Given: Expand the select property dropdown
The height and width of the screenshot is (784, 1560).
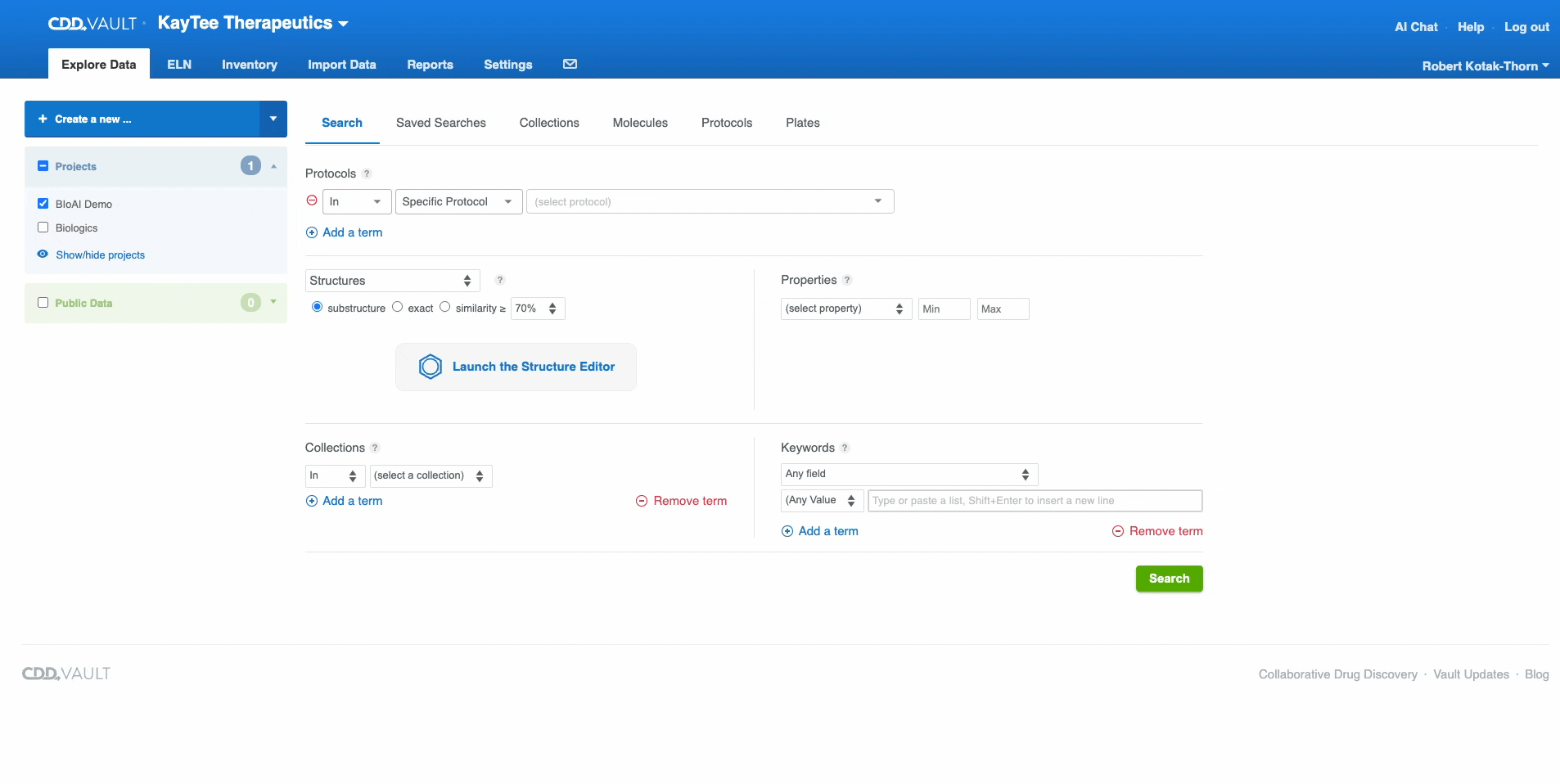Looking at the screenshot, I should coord(845,309).
